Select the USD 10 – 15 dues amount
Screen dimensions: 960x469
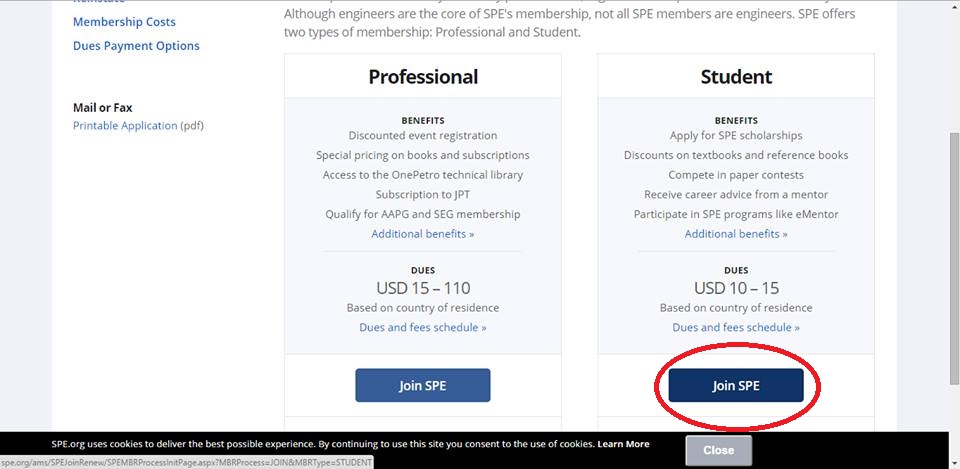[736, 289]
